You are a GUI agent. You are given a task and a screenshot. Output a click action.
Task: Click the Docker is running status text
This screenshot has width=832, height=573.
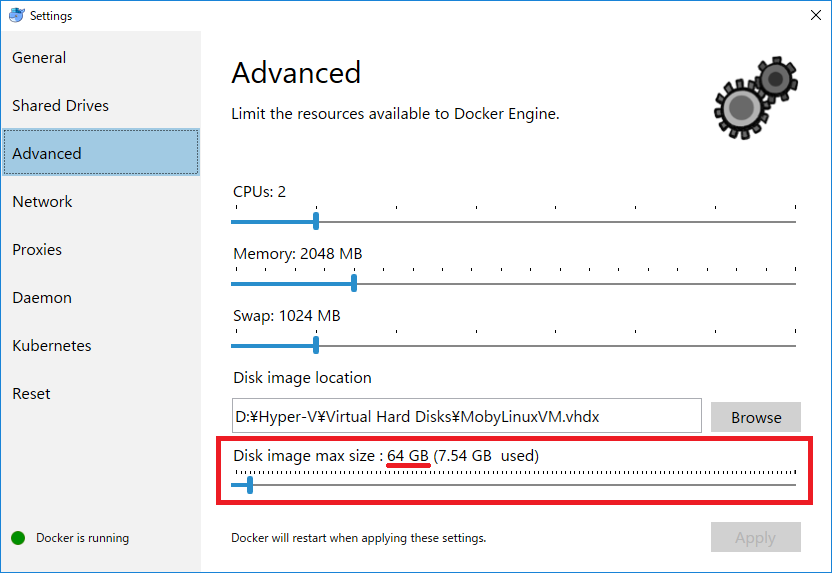pos(82,538)
